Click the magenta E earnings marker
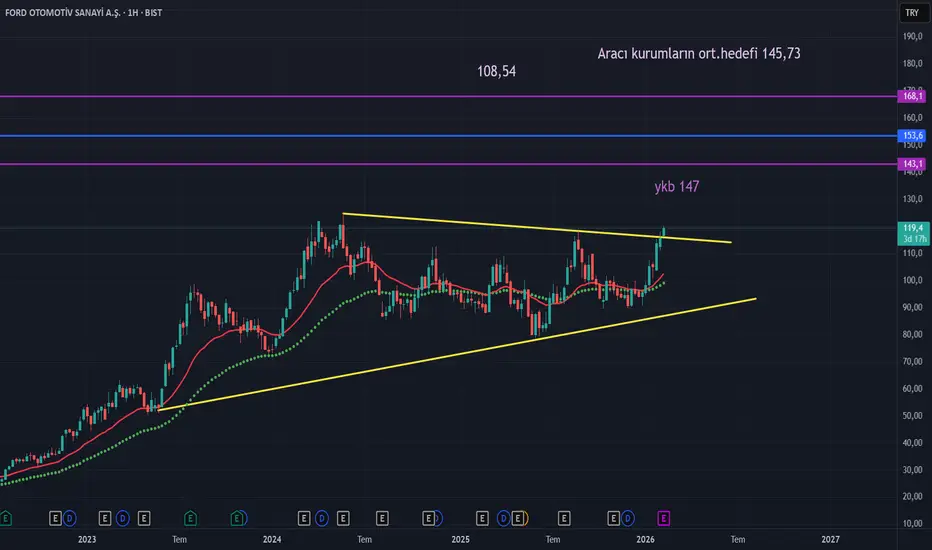 664,517
